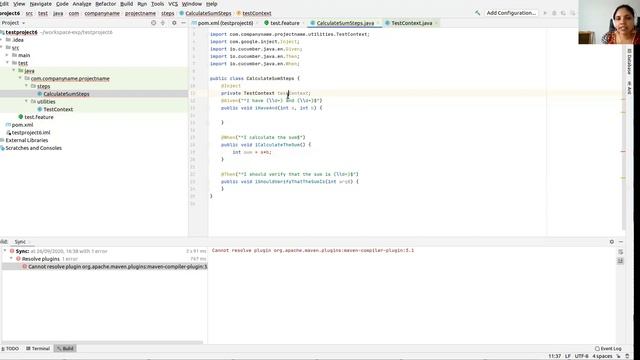640x360 pixels.
Task: Click the 11:37 cursor position in status bar
Action: pyautogui.click(x=555, y=356)
